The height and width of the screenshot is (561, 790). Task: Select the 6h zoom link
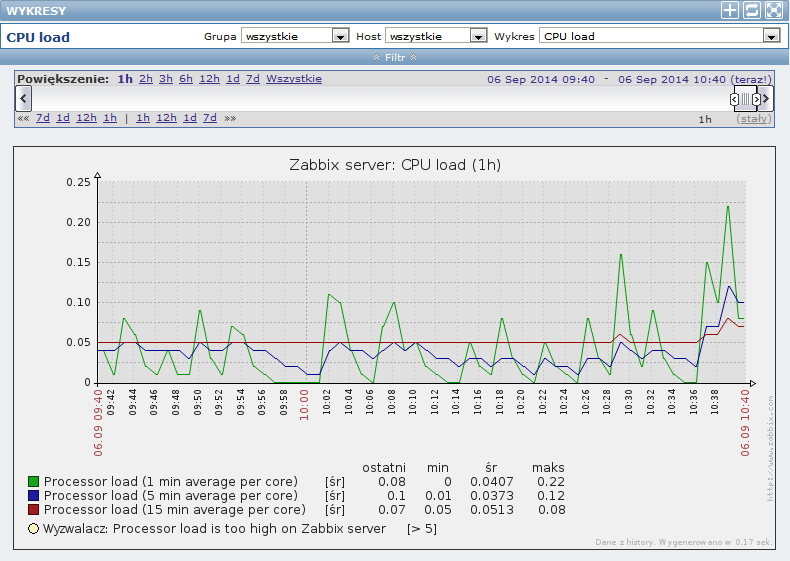(x=186, y=79)
